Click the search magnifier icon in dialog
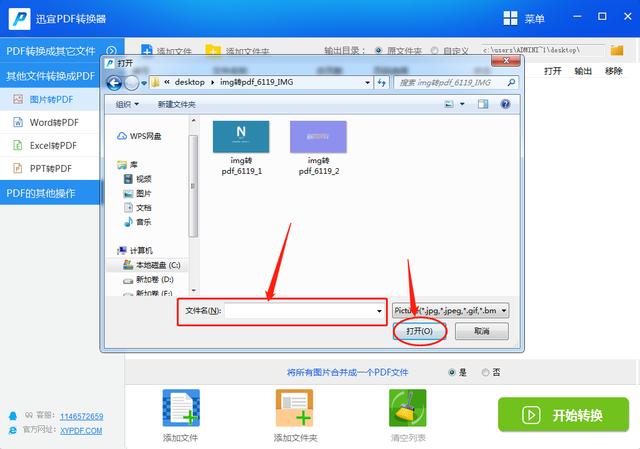 [x=511, y=82]
